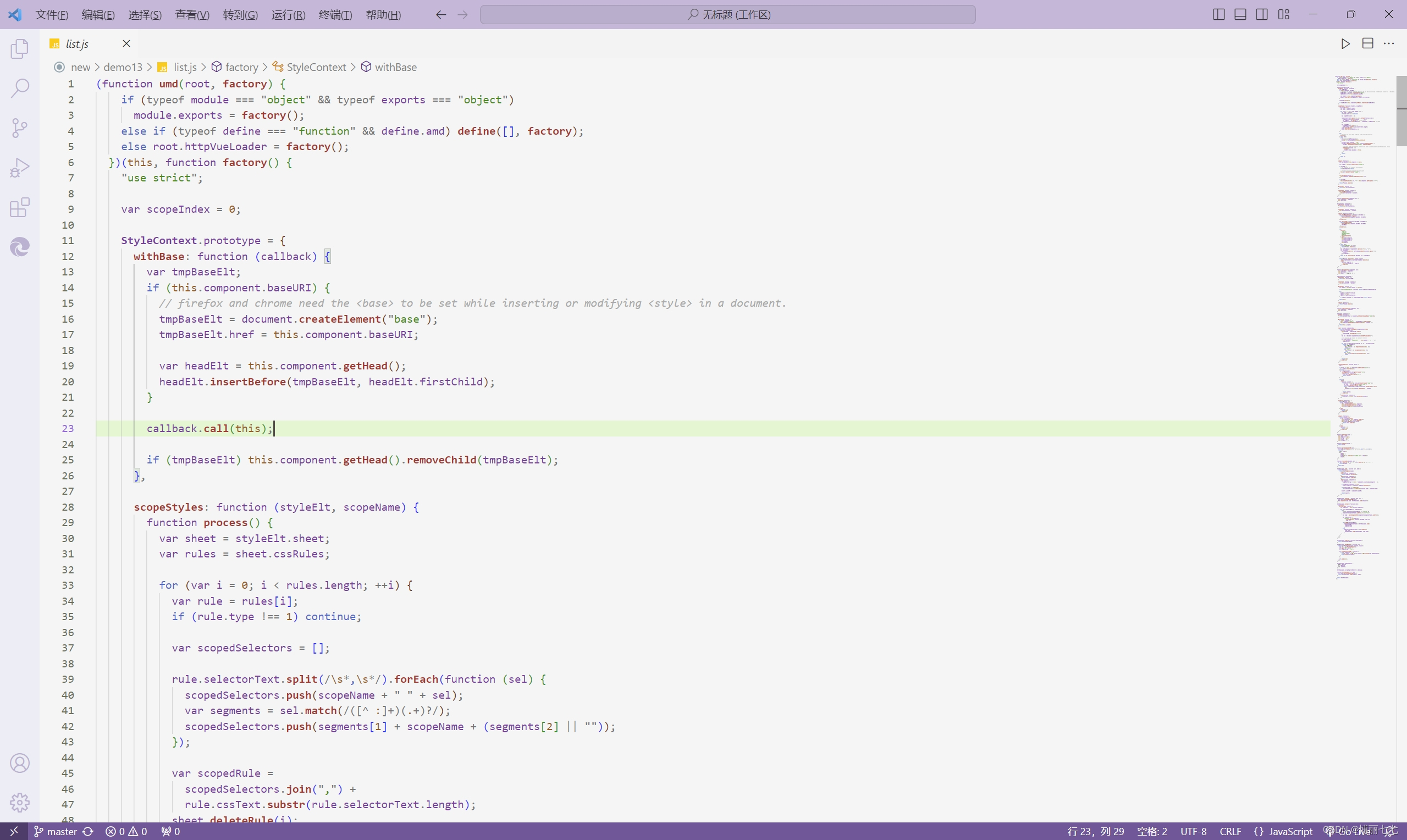The image size is (1407, 840).
Task: Open the Search view in activity bar
Action: click(20, 89)
